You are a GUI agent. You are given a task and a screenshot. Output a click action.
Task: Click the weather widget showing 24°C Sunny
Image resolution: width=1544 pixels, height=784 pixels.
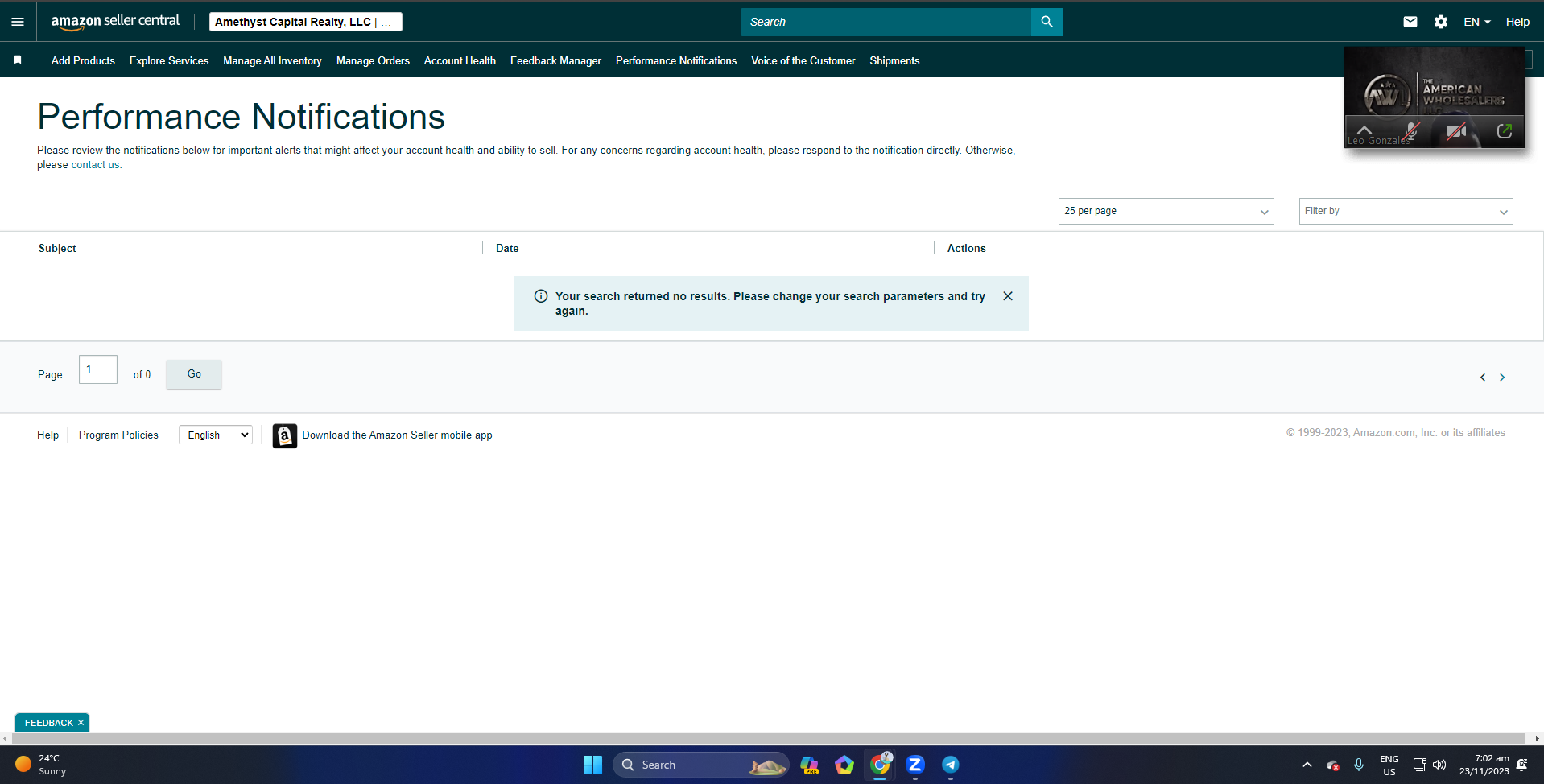point(42,765)
